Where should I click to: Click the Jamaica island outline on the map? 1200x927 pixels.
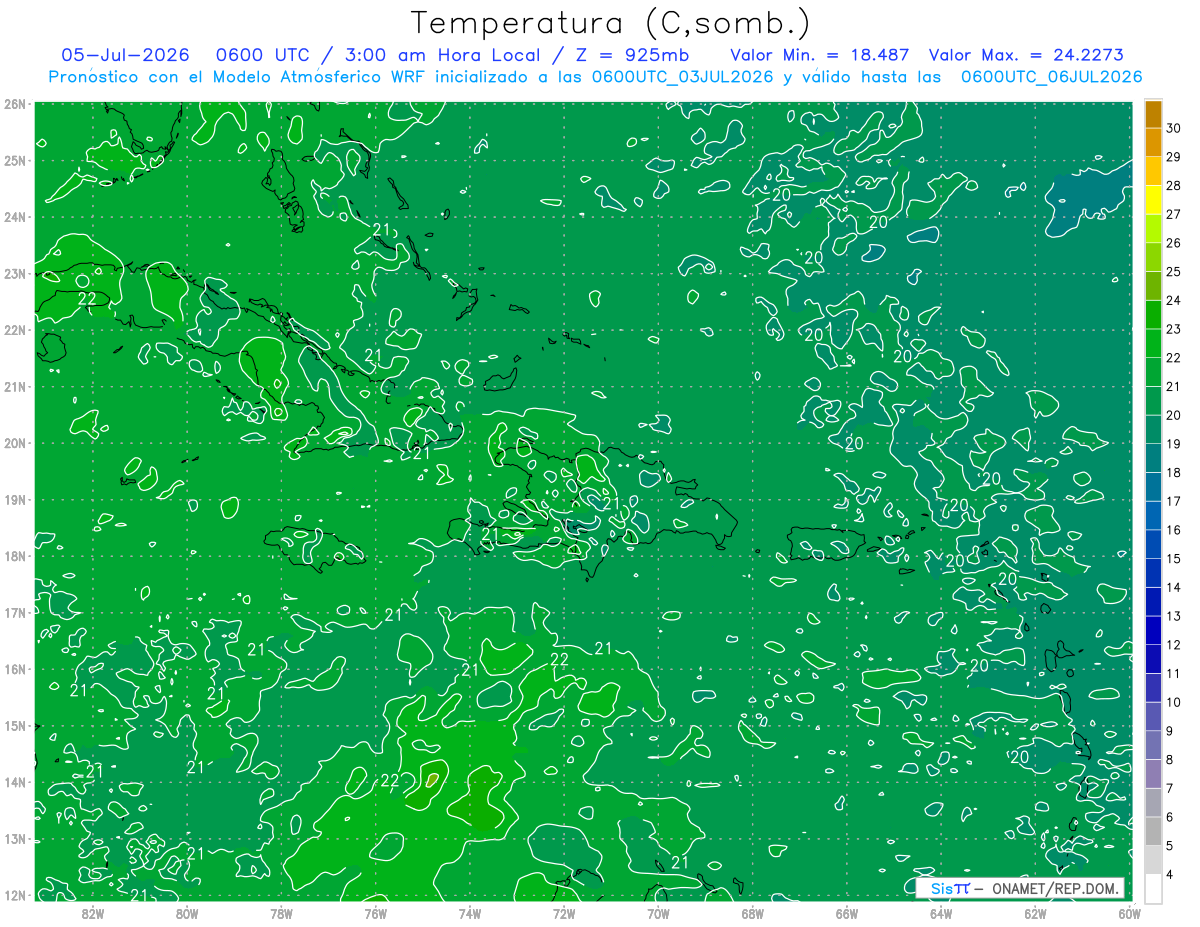click(314, 548)
